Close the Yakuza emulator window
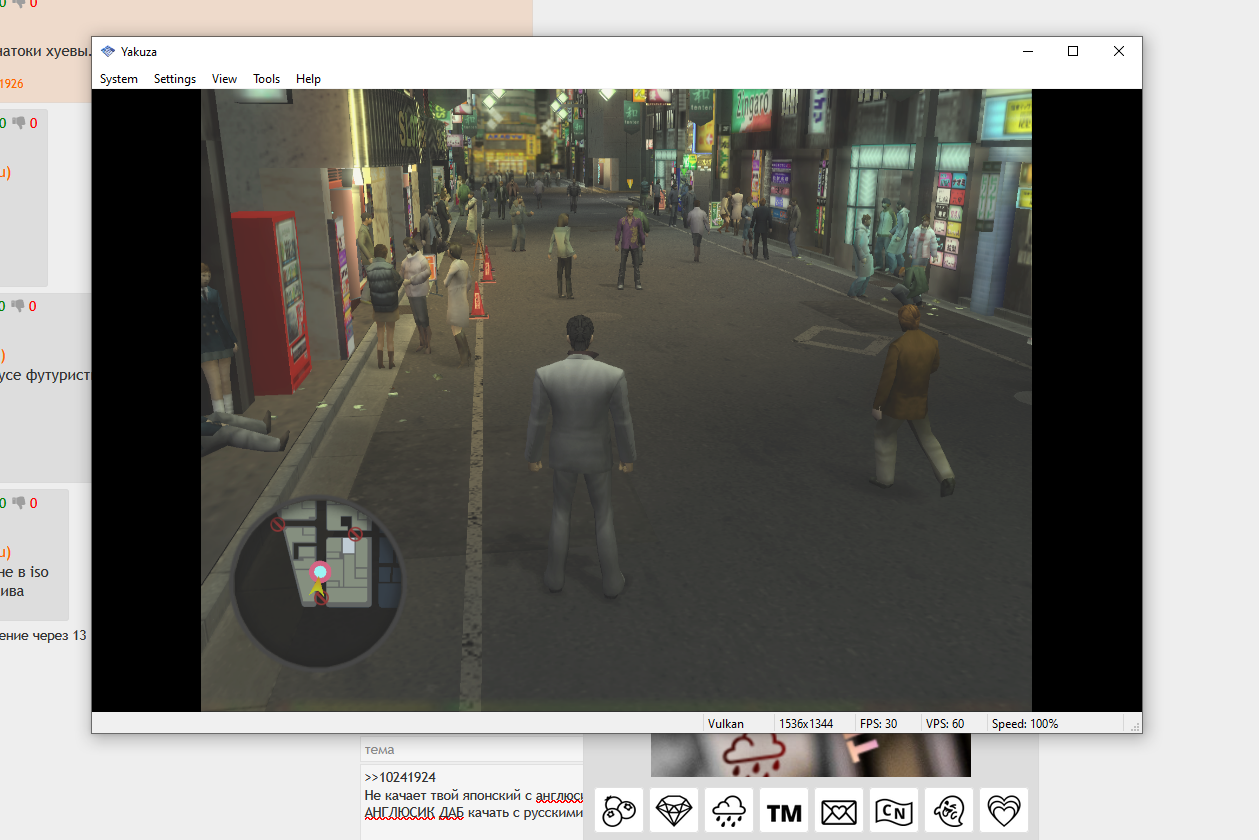Viewport: 1259px width, 840px height. [x=1119, y=52]
